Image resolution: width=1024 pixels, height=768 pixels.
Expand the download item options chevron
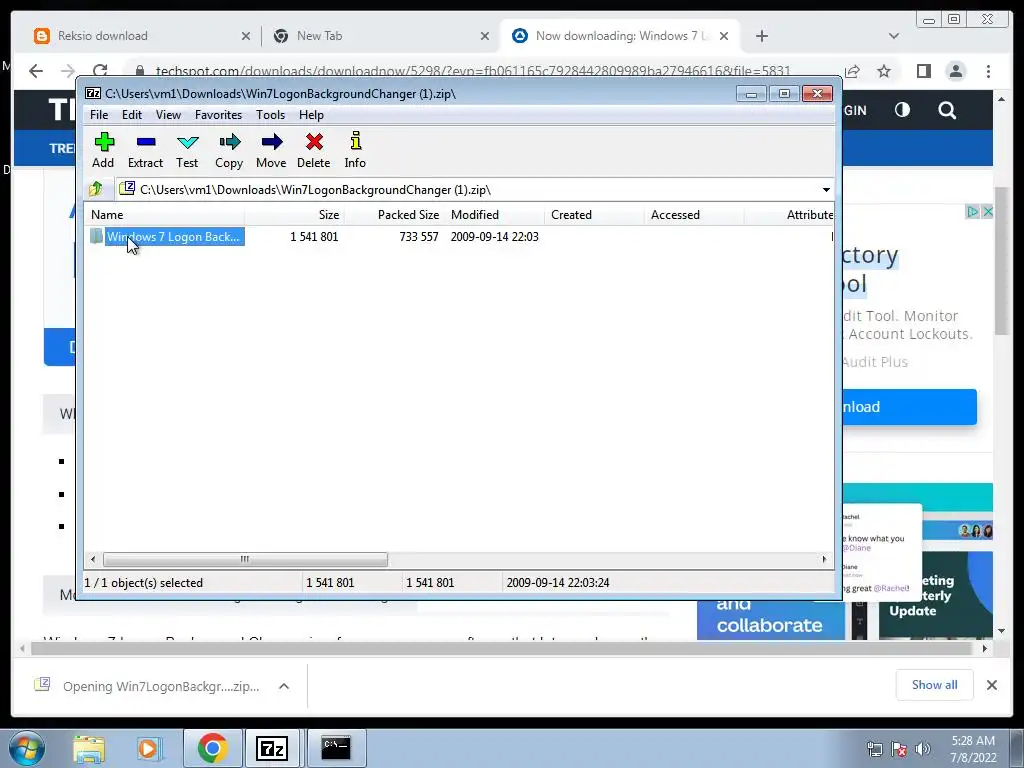click(284, 686)
